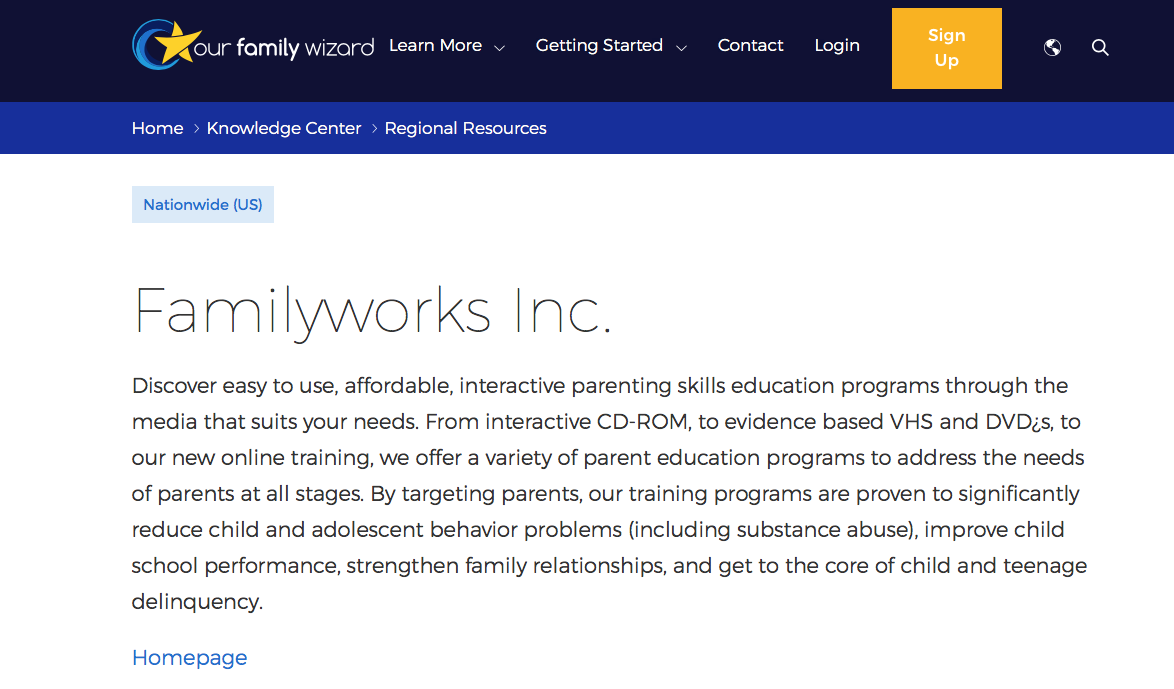Click the Regional Resources breadcrumb
The height and width of the screenshot is (689, 1174).
[x=465, y=128]
